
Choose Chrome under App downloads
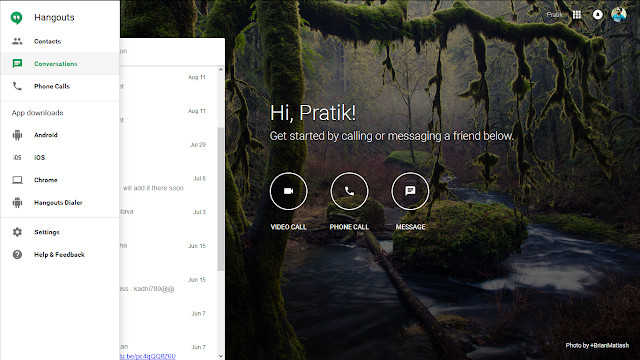pos(60,180)
